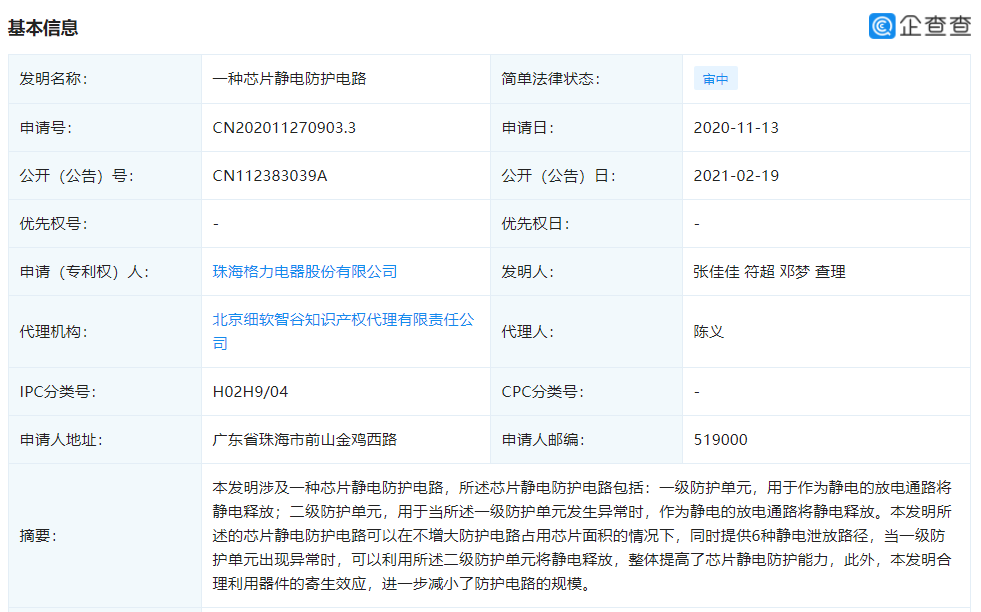This screenshot has width=981, height=612.
Task: Select inventors 张佳佳 符超 邓梦 查理
Action: [769, 272]
